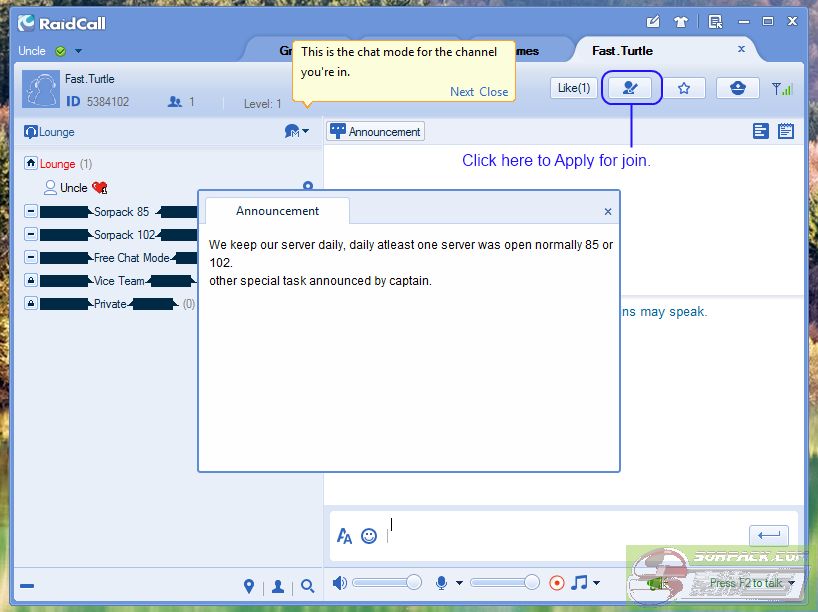Viewport: 818px width, 612px height.
Task: Click the minus button at bottom left
Action: 27,586
